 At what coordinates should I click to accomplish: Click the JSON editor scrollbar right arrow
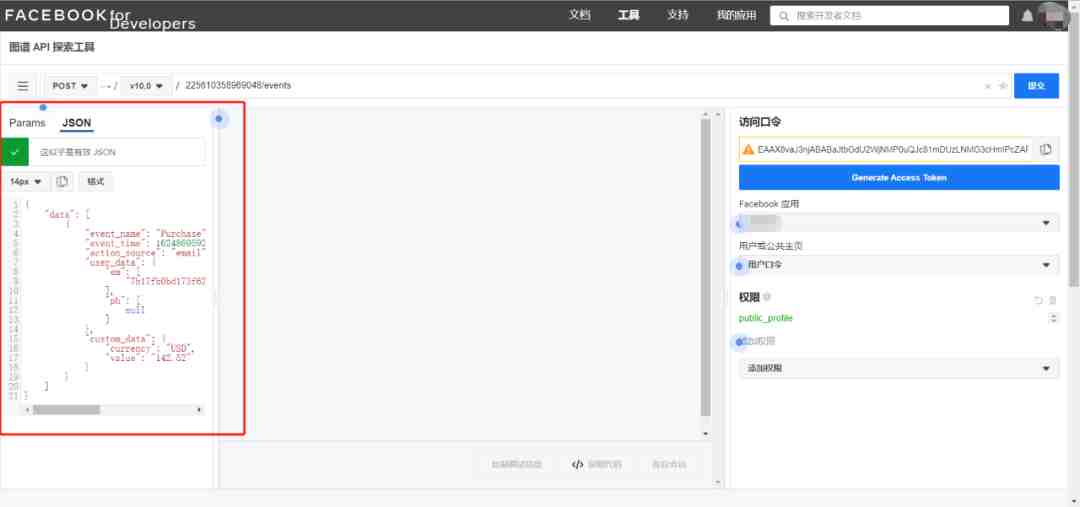tap(199, 409)
